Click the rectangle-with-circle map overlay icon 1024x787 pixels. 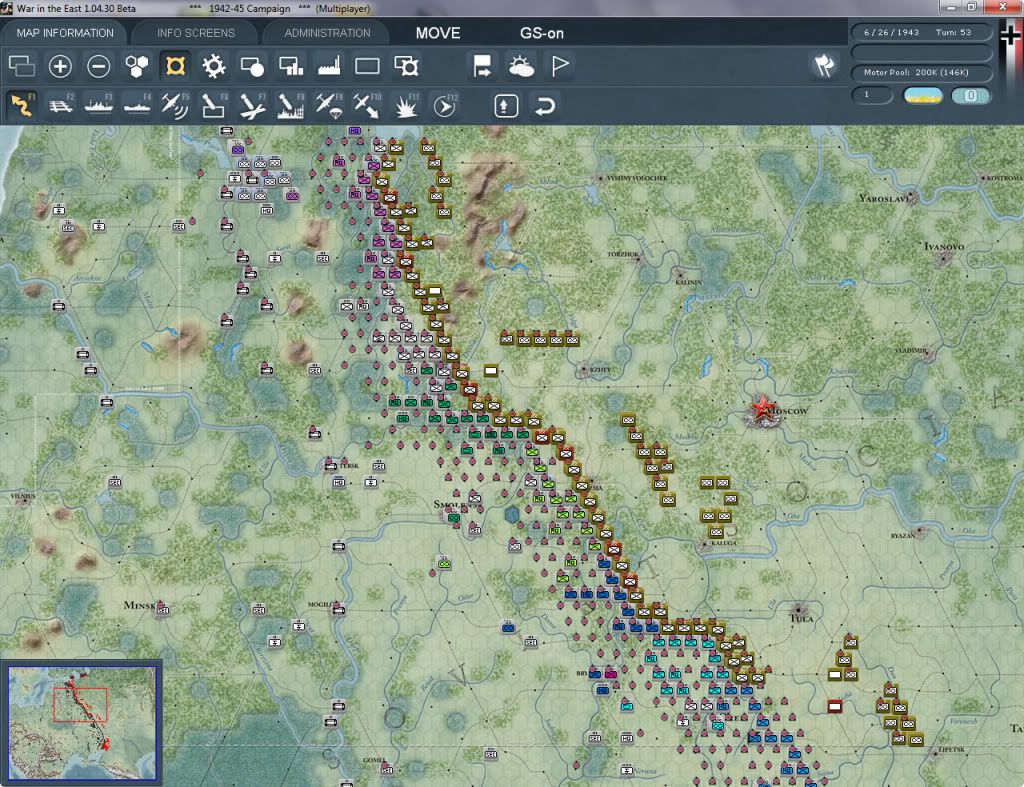pyautogui.click(x=252, y=66)
